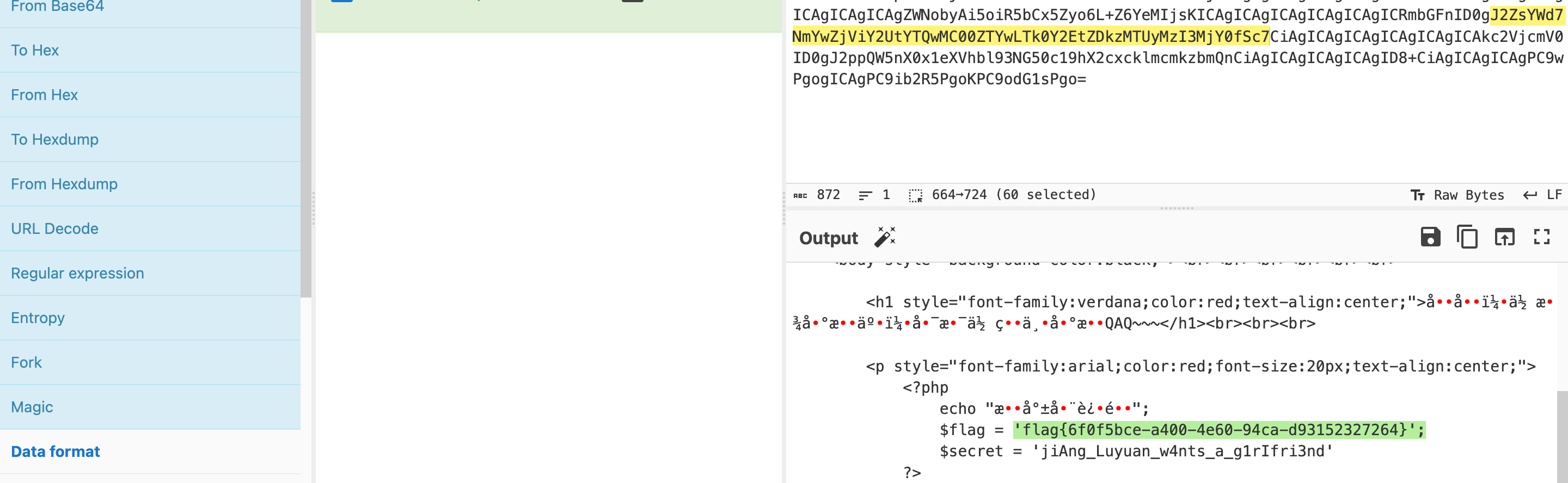Image resolution: width=1568 pixels, height=483 pixels.
Task: Select the Entropy operation
Action: point(150,318)
